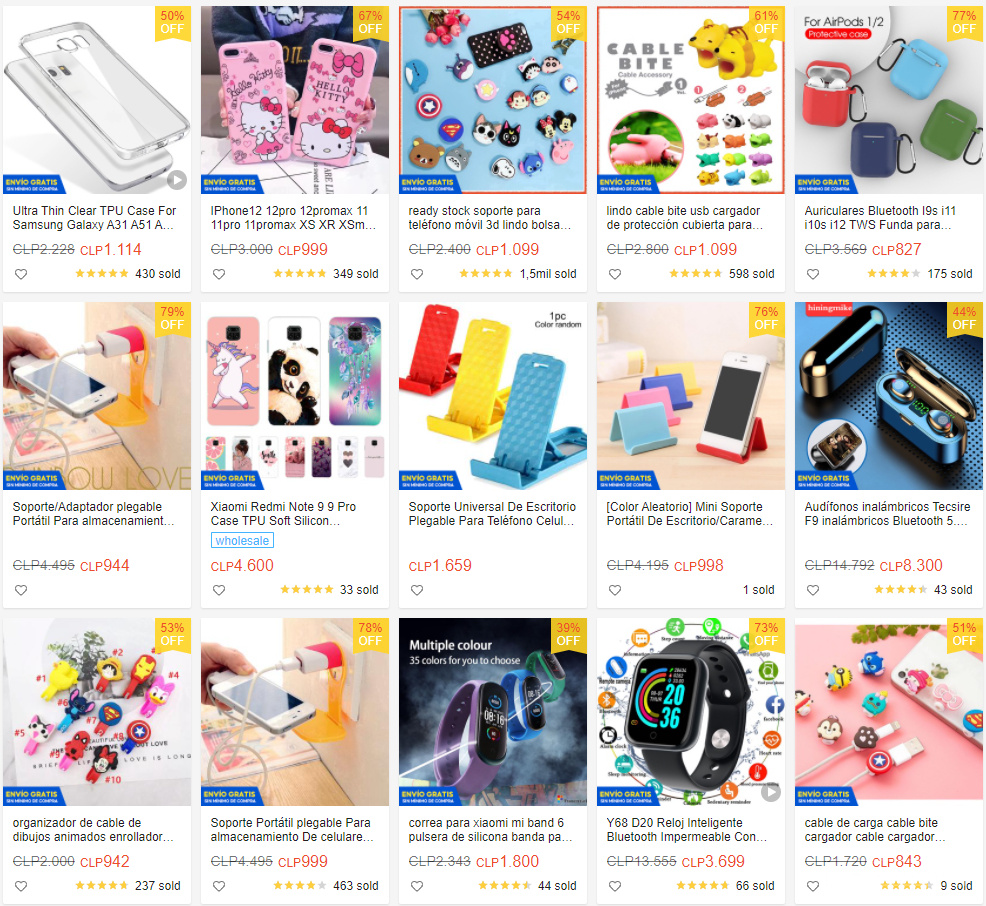The height and width of the screenshot is (906, 986).
Task: Like the Ultra Thin Clear TPU Case
Action: 21,274
